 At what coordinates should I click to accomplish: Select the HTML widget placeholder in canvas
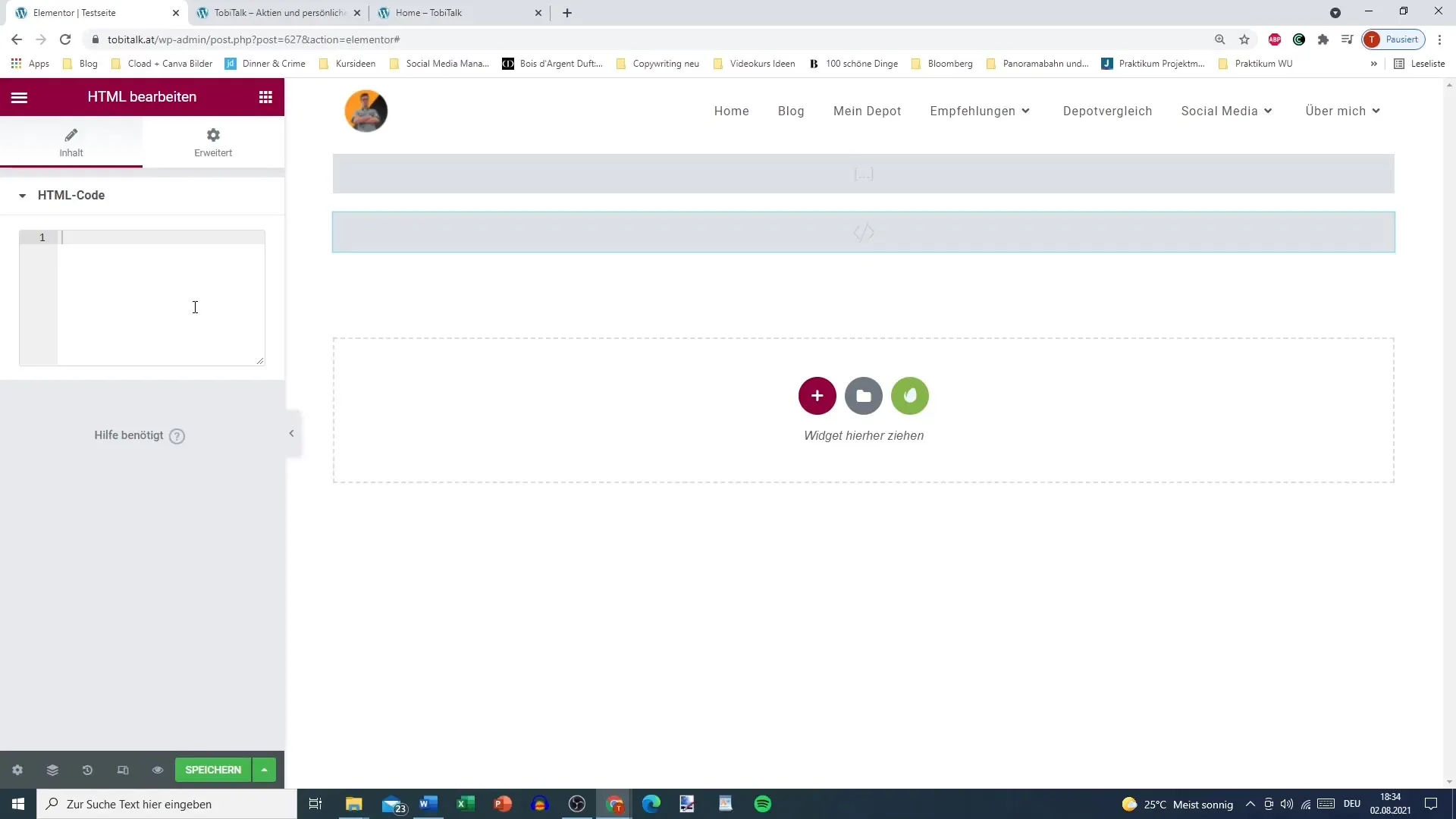[864, 232]
